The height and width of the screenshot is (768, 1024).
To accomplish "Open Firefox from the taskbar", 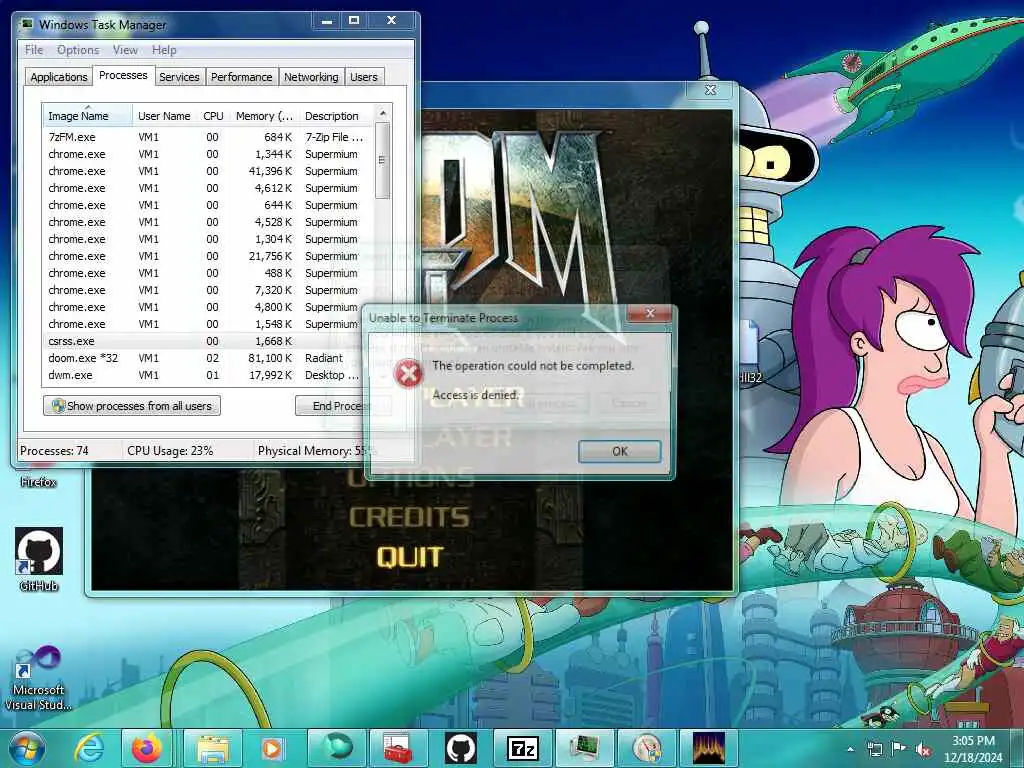I will coord(147,748).
